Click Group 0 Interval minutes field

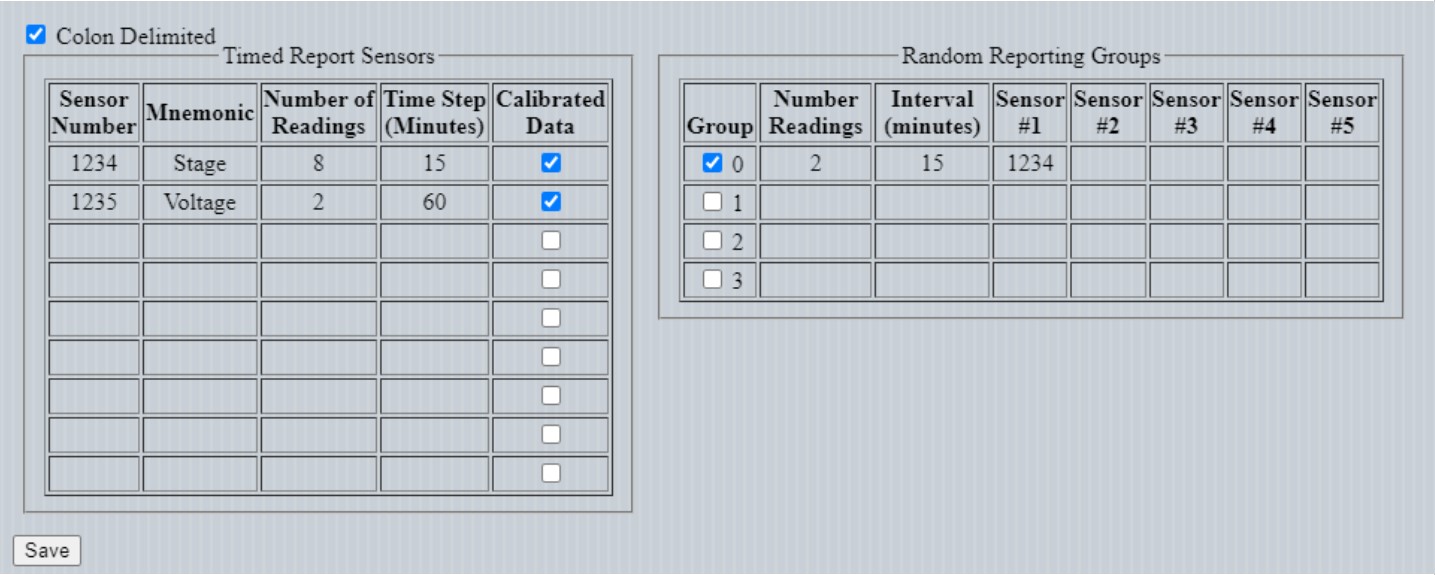tap(931, 163)
